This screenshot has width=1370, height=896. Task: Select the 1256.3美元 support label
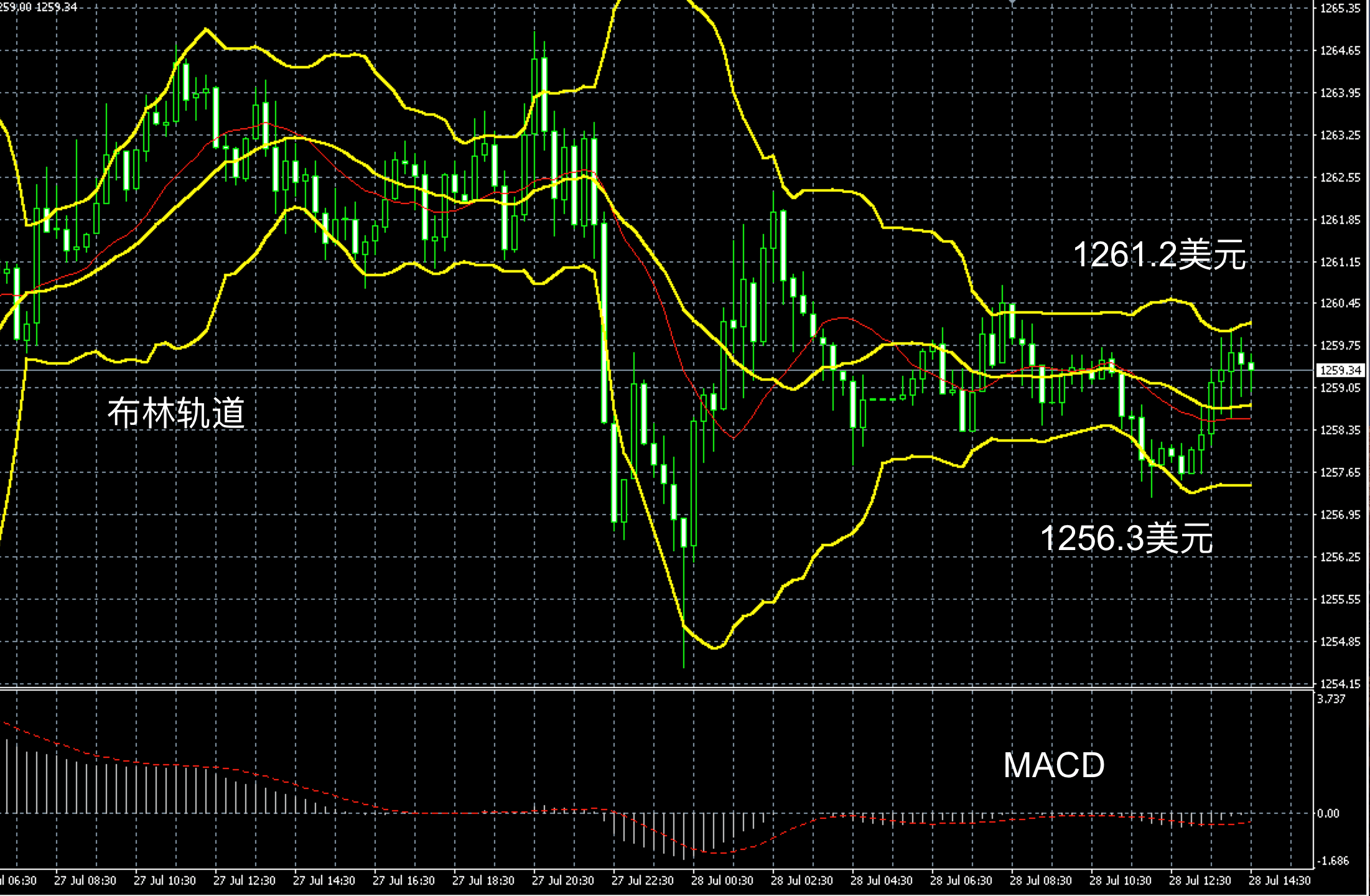[x=1126, y=538]
